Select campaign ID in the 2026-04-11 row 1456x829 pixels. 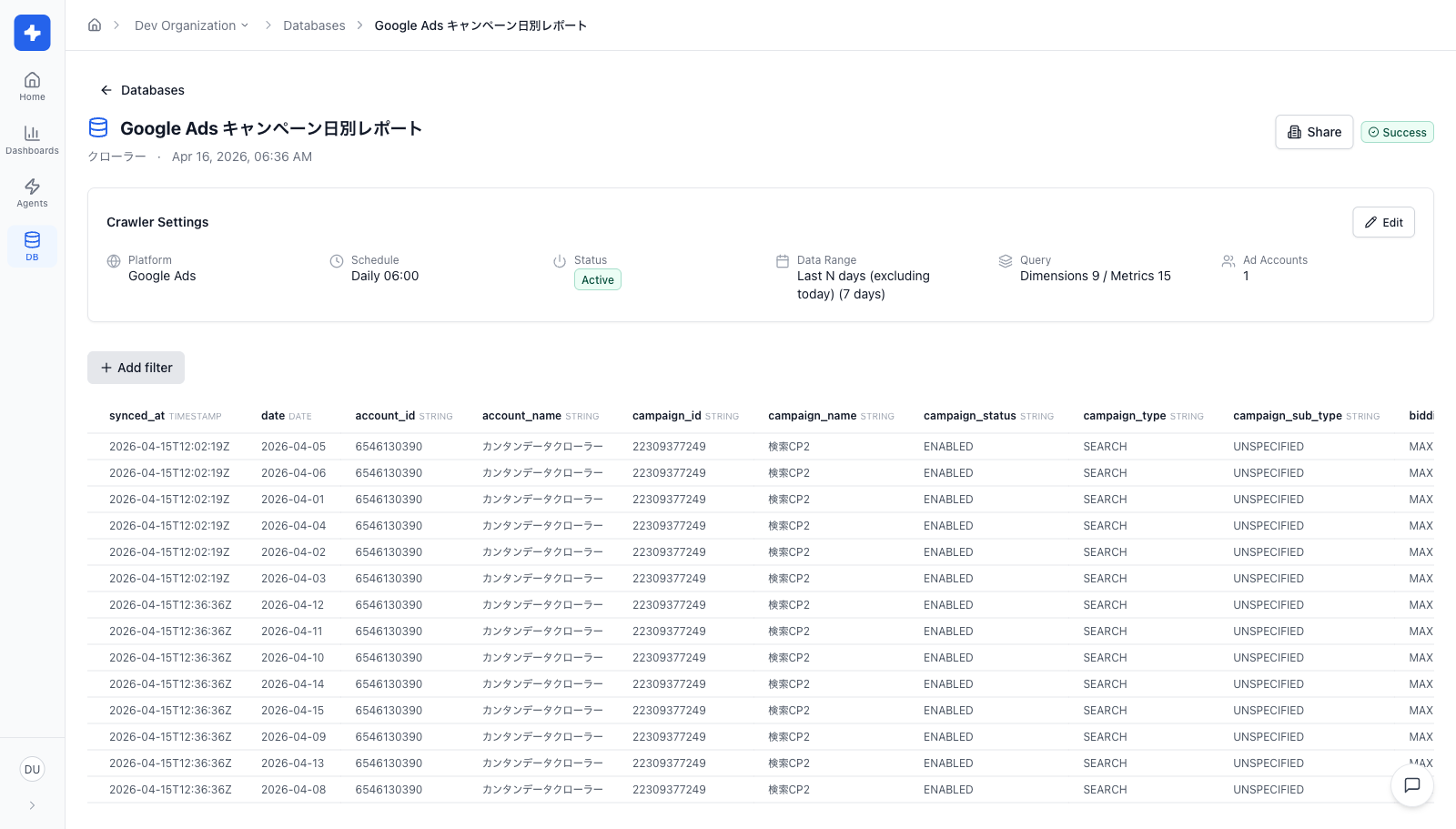[669, 632]
